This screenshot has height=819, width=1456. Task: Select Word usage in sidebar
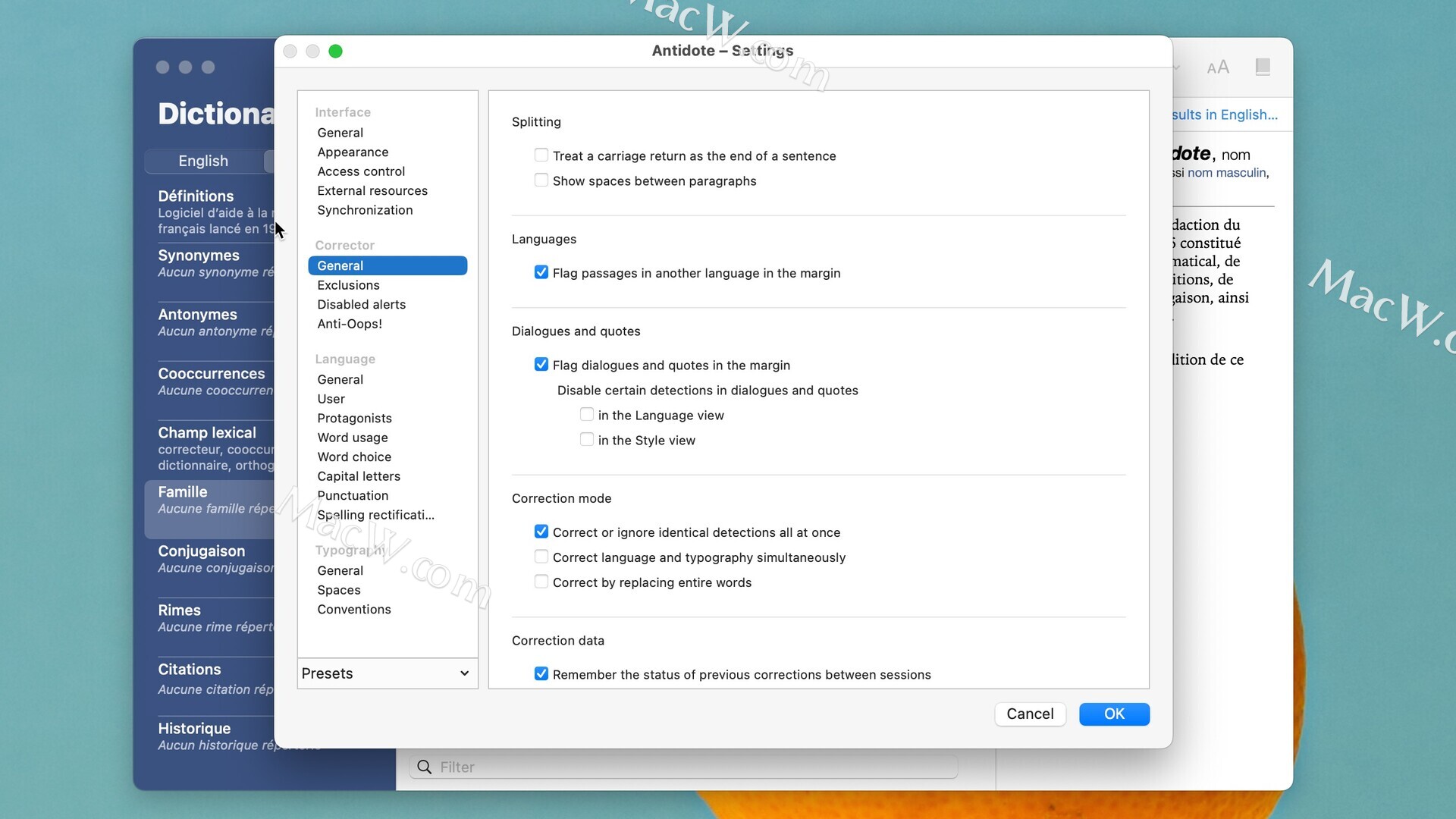[x=353, y=438]
